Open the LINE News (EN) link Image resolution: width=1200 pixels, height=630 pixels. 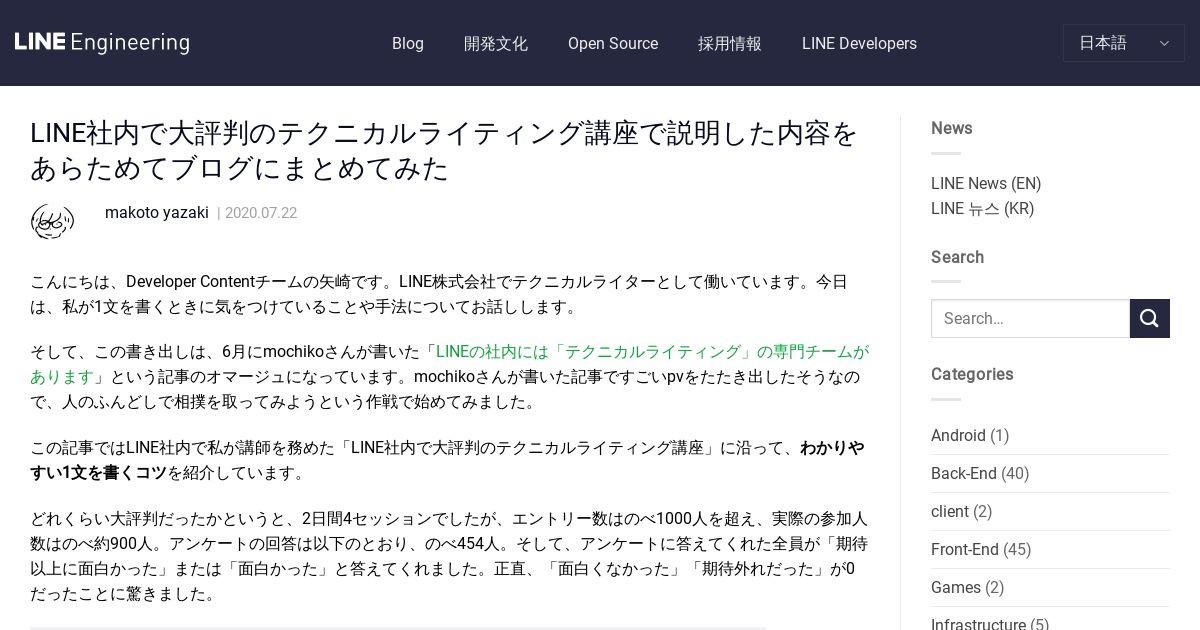point(986,183)
